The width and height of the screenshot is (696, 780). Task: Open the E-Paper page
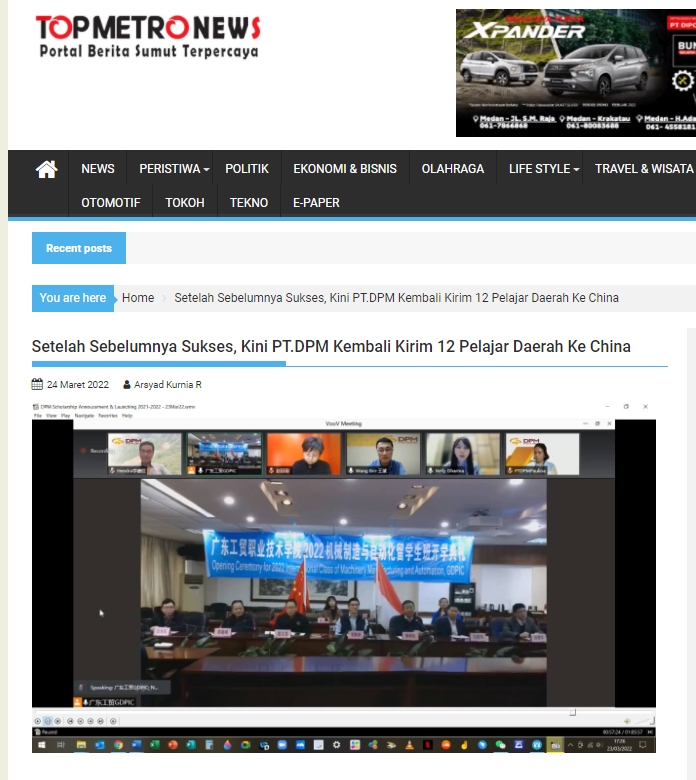316,202
